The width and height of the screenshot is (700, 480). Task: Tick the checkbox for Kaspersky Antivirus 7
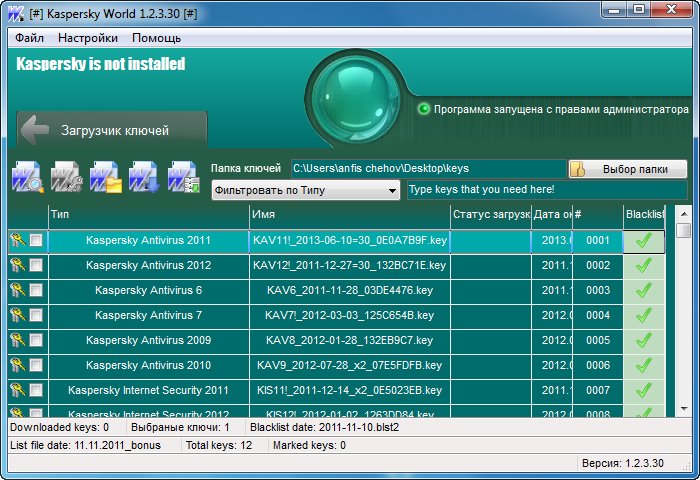click(36, 315)
